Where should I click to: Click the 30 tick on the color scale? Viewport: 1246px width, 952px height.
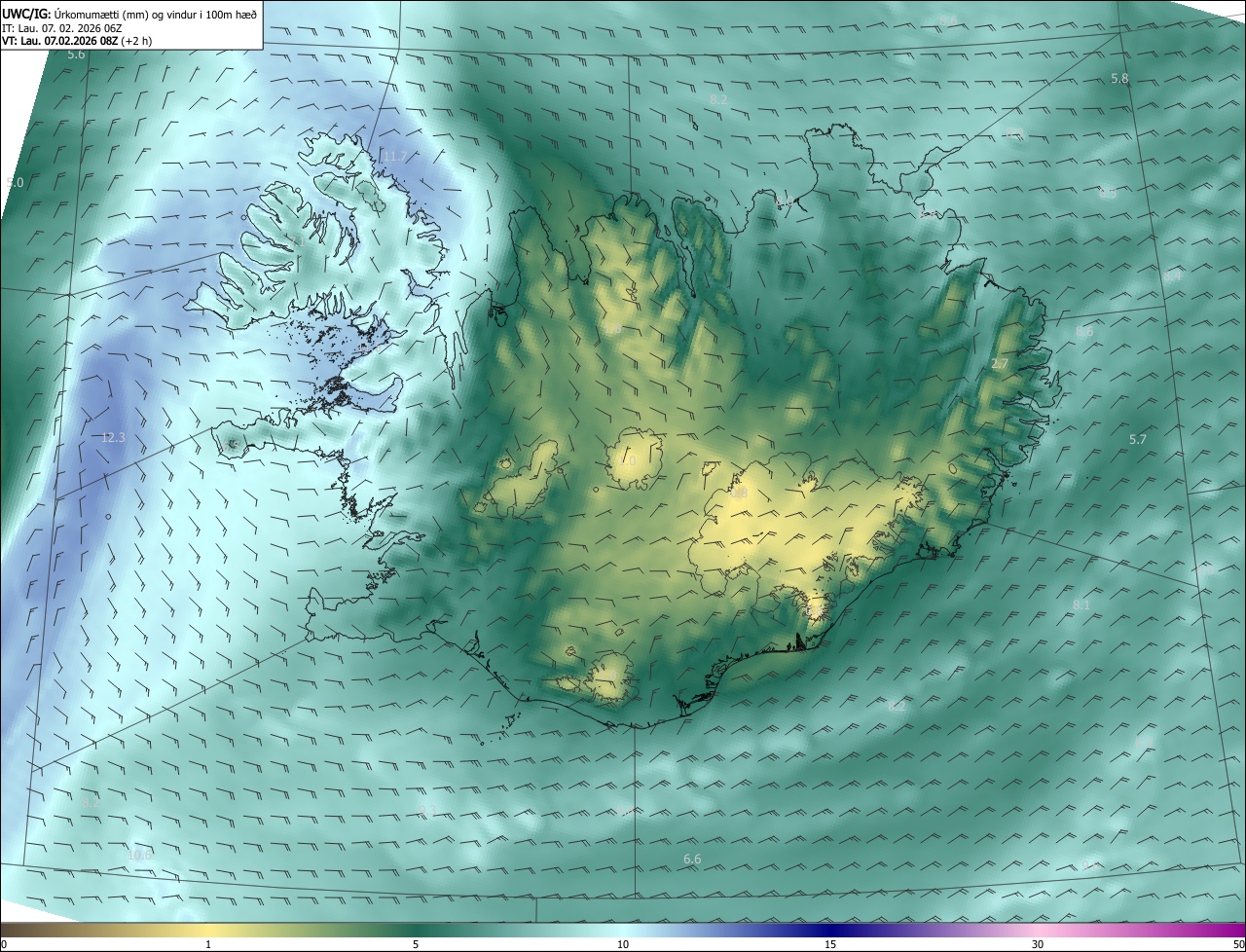click(x=1038, y=945)
